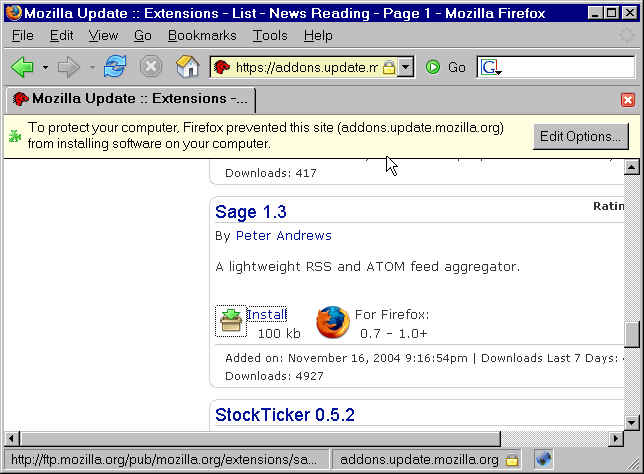Click the Stop loading icon
The width and height of the screenshot is (644, 474).
pos(150,67)
